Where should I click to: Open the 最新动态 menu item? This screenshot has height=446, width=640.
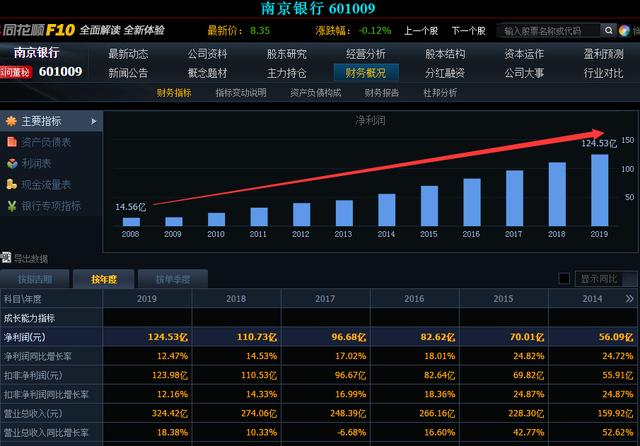coord(128,54)
